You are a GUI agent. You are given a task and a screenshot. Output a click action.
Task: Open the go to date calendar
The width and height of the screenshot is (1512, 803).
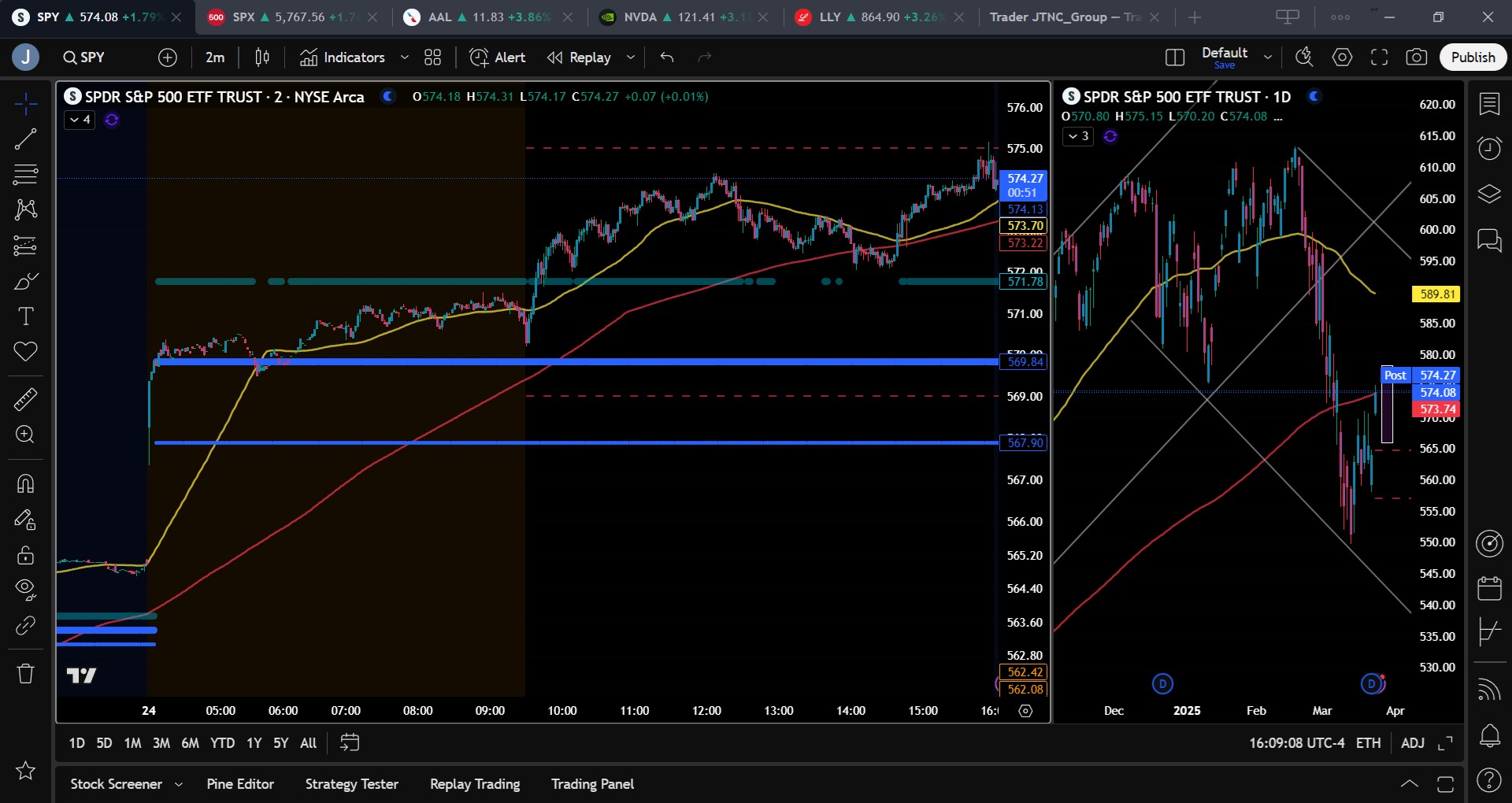[x=350, y=743]
